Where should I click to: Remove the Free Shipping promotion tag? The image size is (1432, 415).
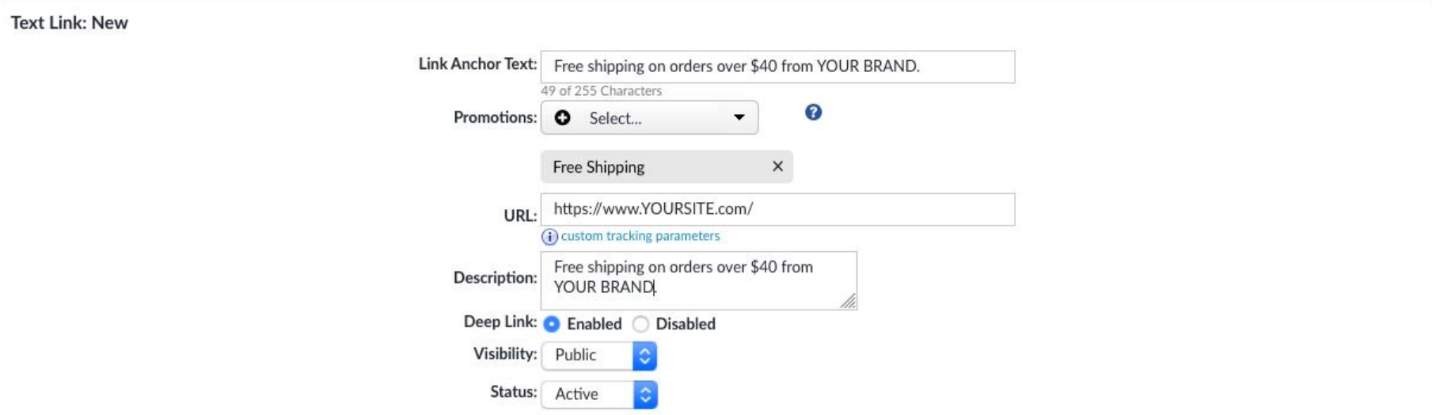777,167
